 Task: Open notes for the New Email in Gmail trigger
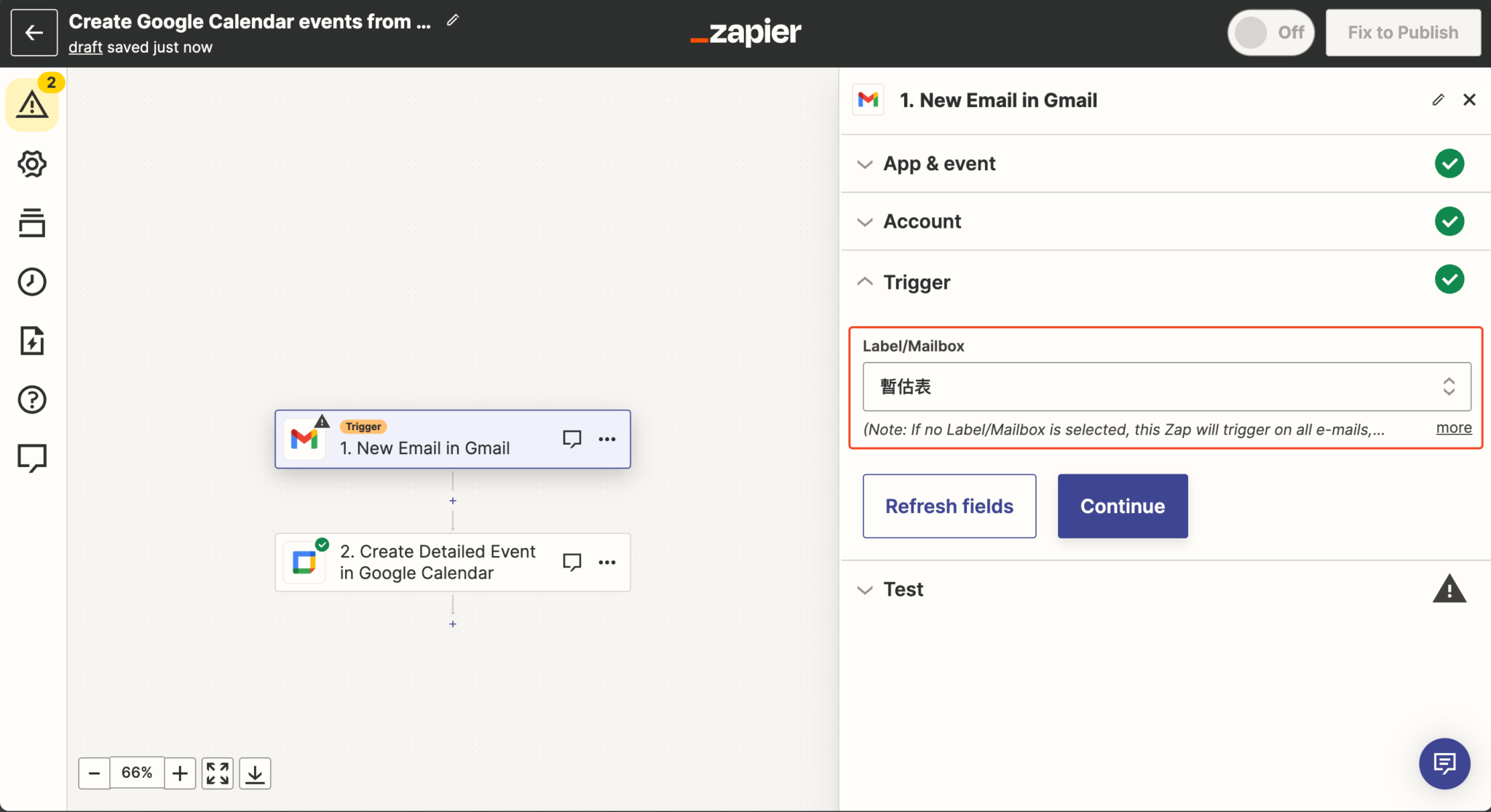click(572, 439)
